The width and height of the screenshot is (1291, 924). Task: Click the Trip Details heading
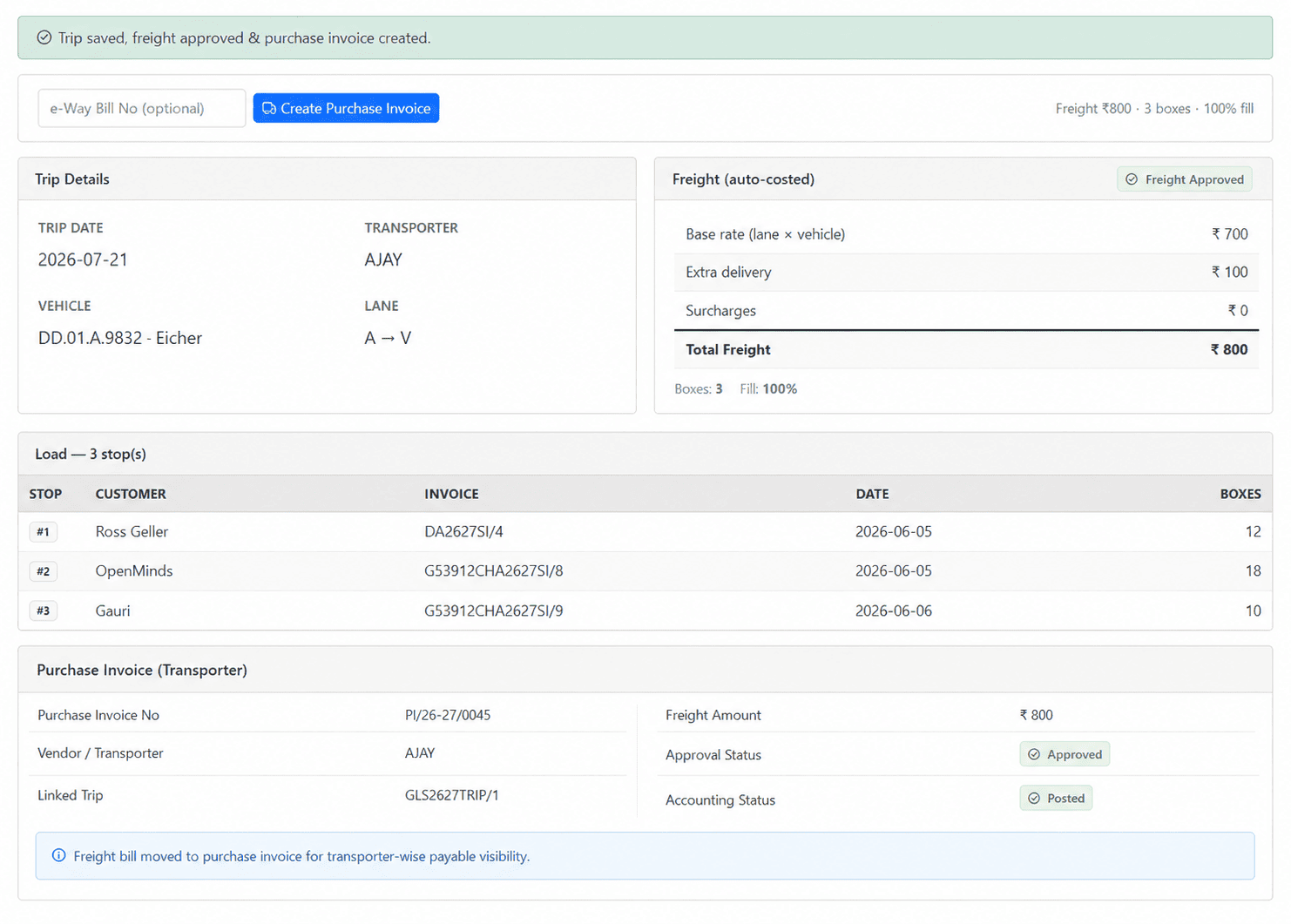click(72, 179)
